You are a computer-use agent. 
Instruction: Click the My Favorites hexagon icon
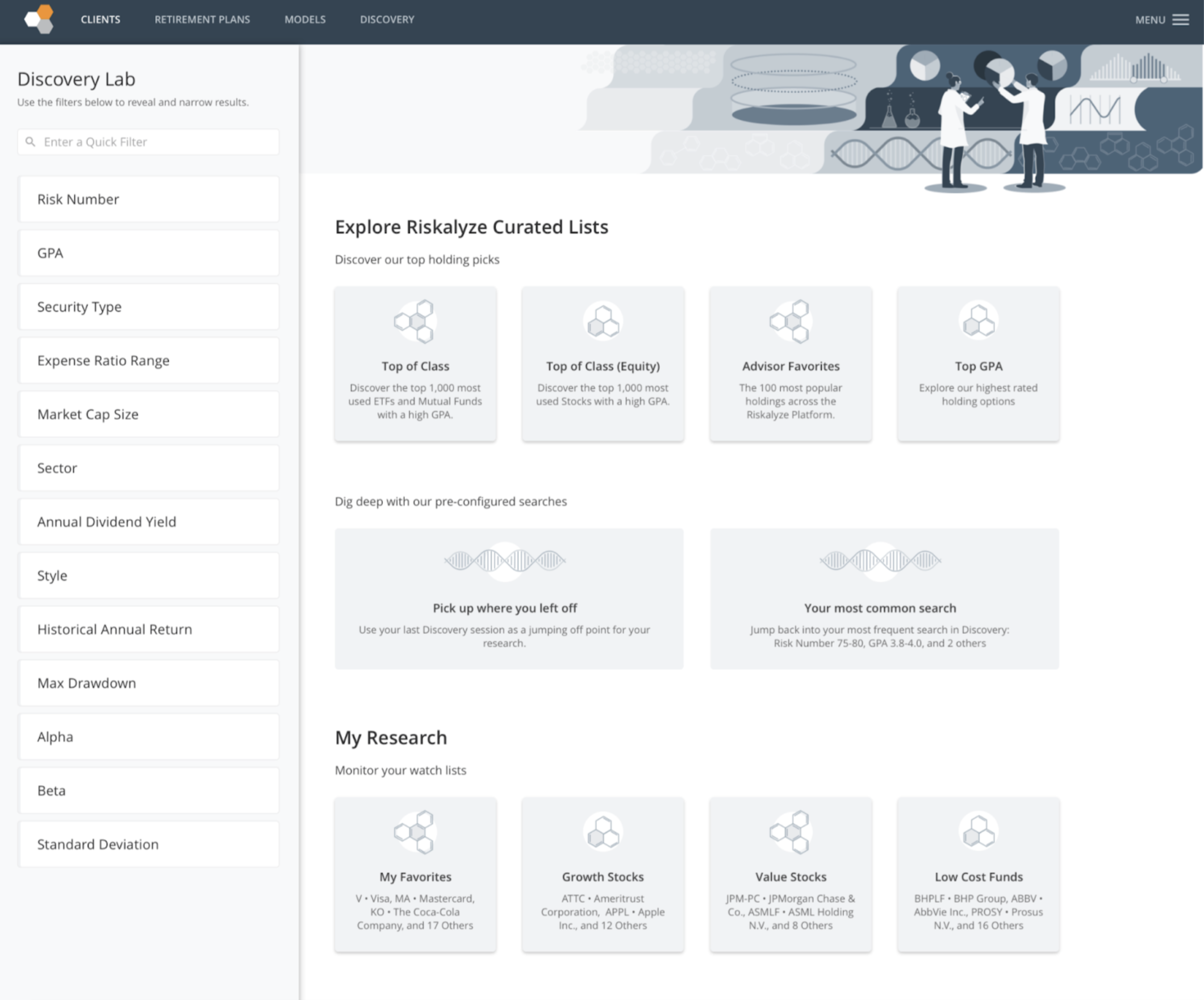(415, 832)
